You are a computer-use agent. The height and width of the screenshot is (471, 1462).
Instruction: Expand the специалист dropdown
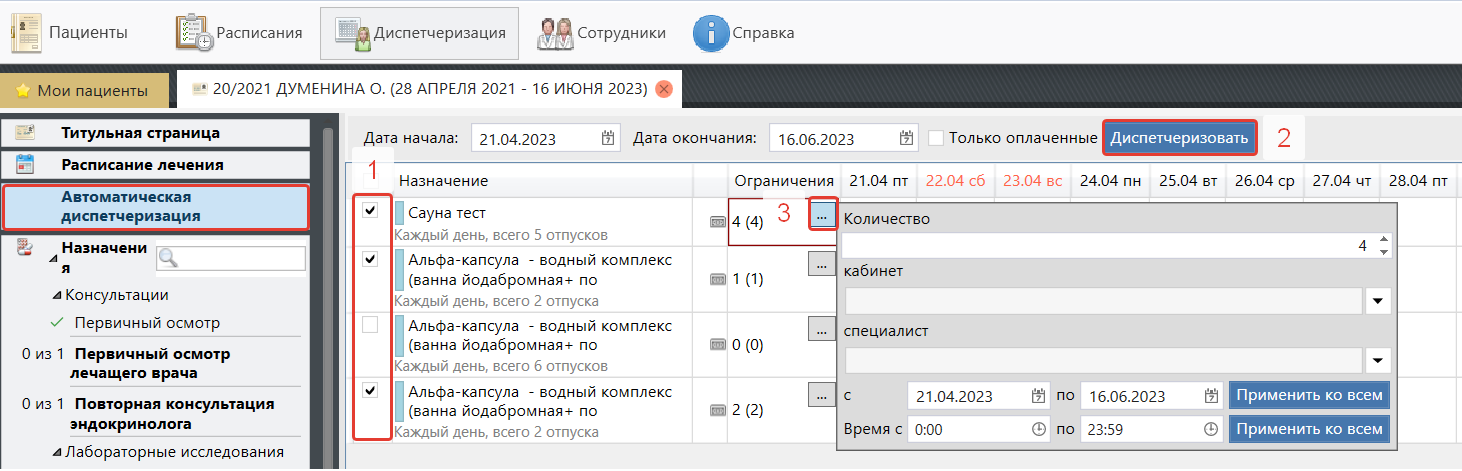tap(1379, 360)
